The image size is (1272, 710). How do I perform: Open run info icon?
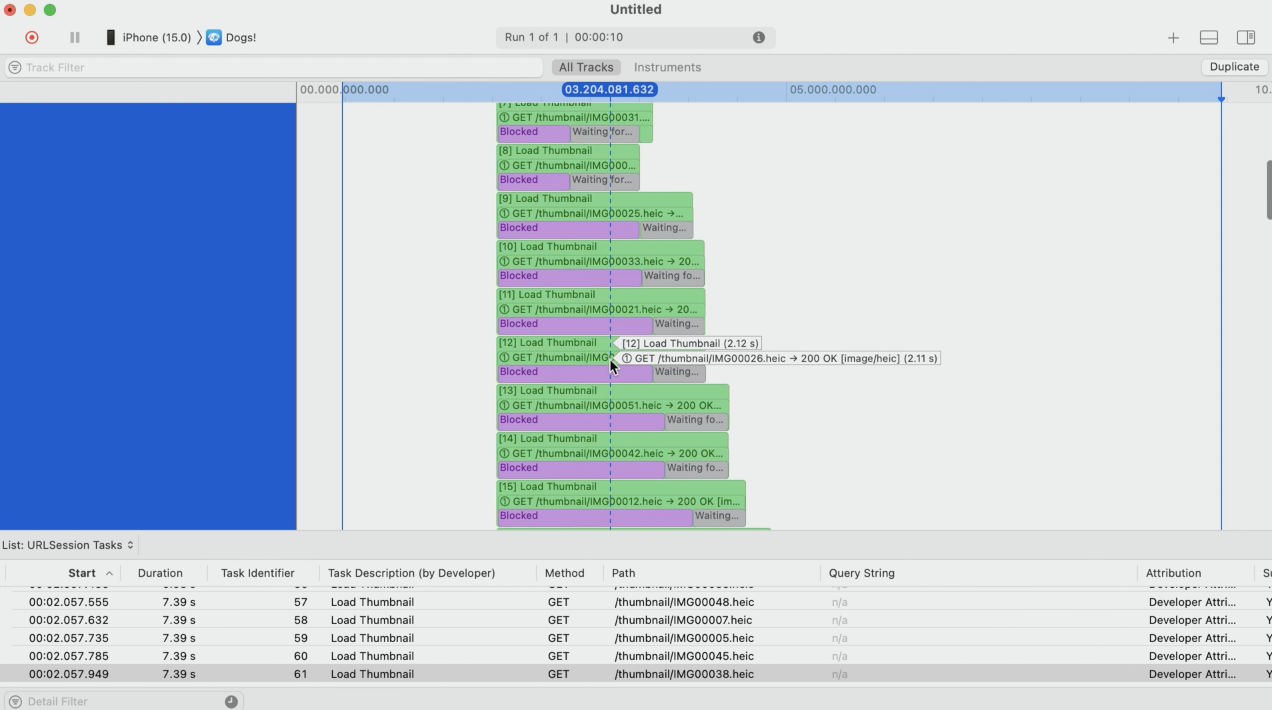tap(759, 37)
